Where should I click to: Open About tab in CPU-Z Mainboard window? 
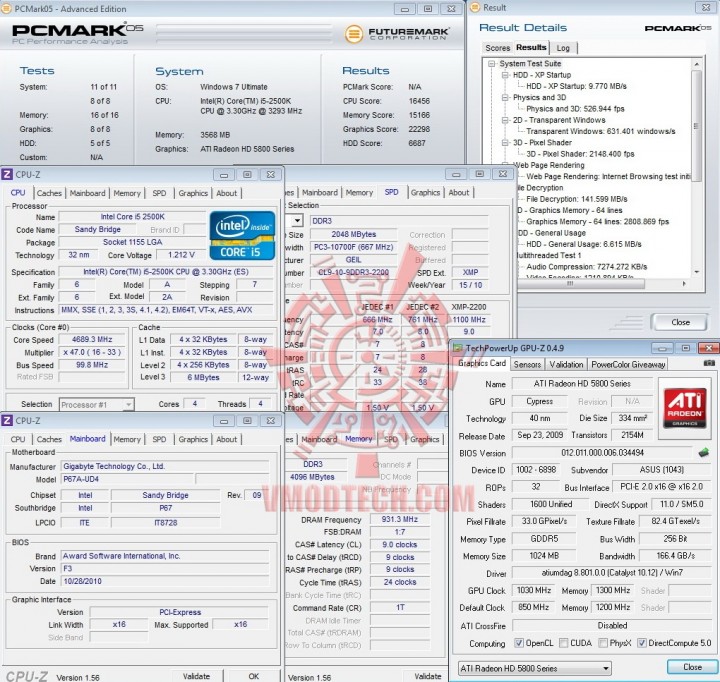[x=227, y=439]
